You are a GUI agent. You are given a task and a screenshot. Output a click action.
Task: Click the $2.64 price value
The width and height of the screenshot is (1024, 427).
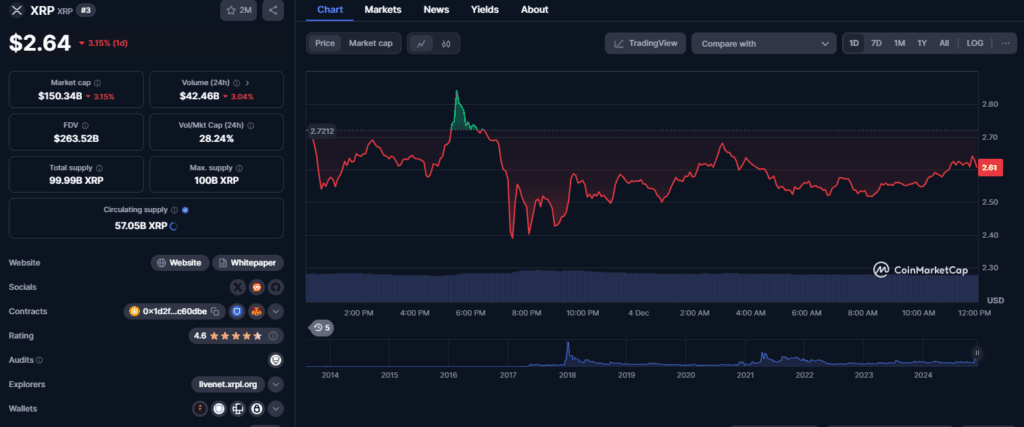coord(40,43)
